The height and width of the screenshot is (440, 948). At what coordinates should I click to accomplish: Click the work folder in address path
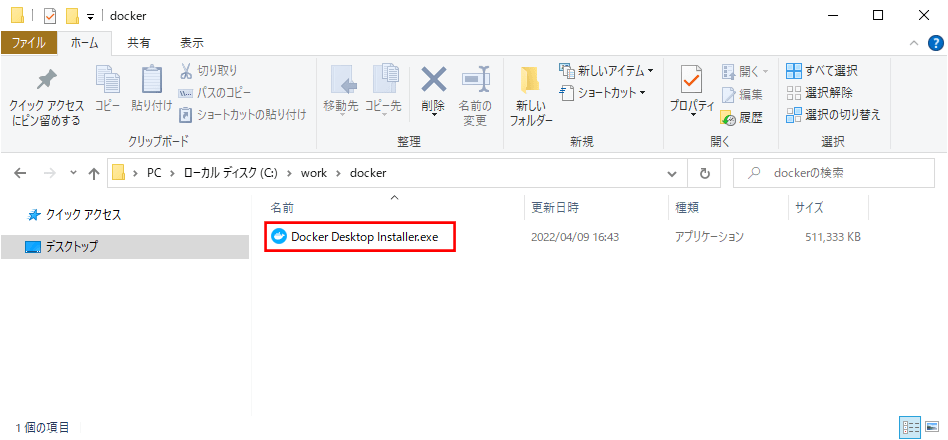[314, 173]
